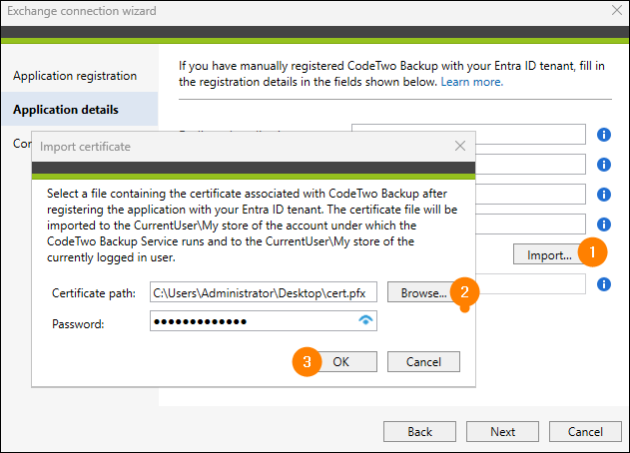Click info icon beside the fourth field

pos(603,224)
